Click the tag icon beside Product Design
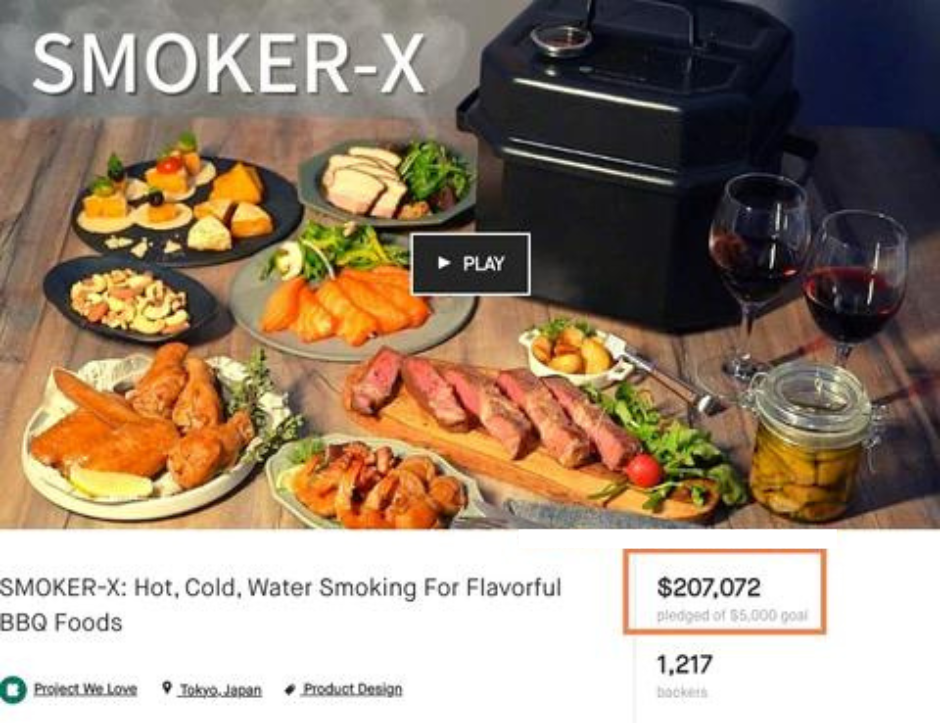This screenshot has width=940, height=723. point(290,689)
